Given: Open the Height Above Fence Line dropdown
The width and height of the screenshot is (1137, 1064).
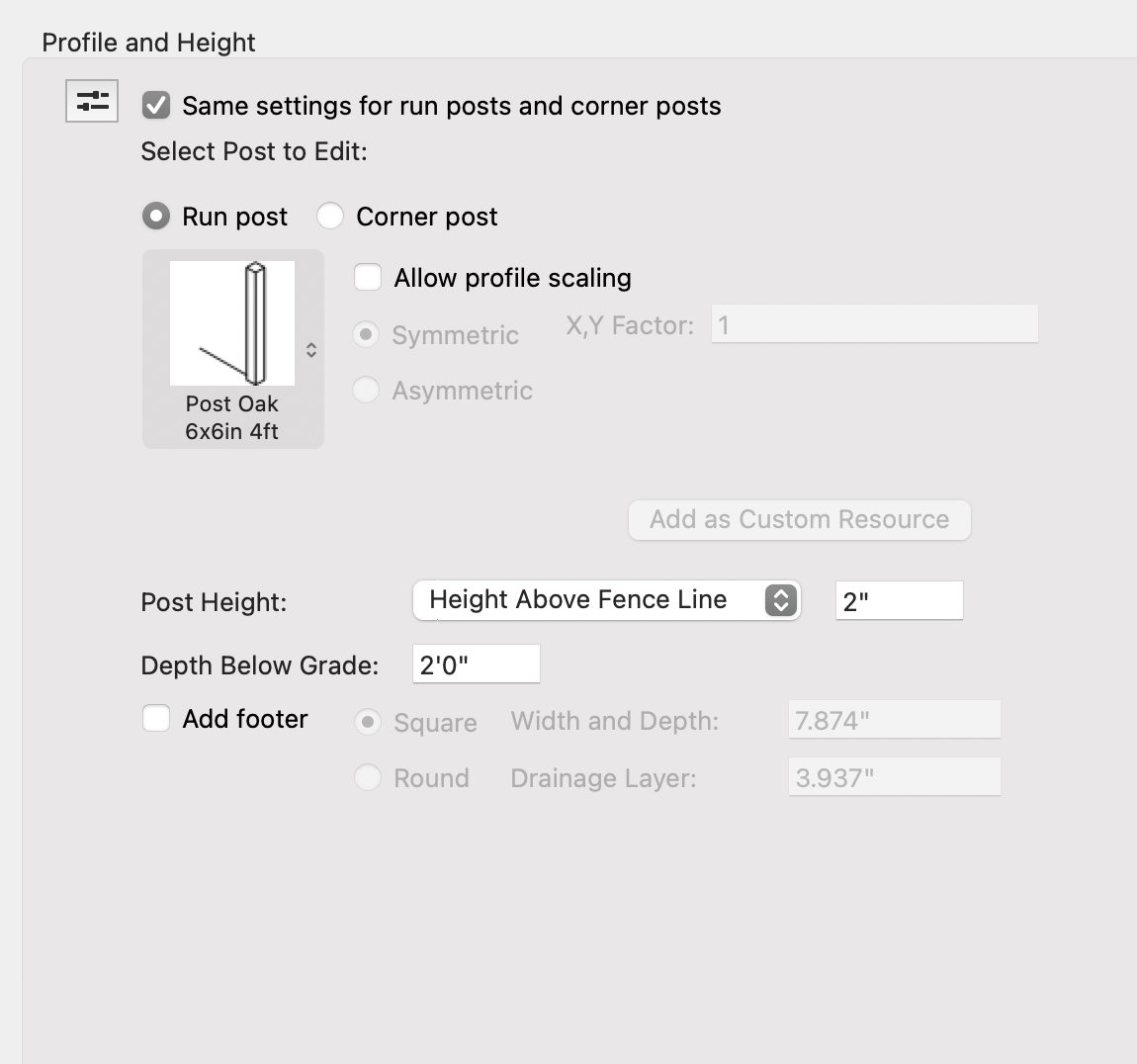Looking at the screenshot, I should click(593, 600).
